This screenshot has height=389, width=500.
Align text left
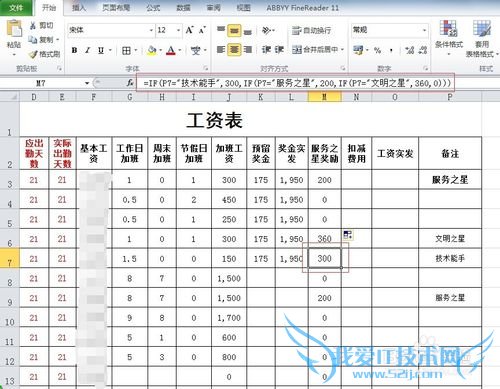click(221, 50)
